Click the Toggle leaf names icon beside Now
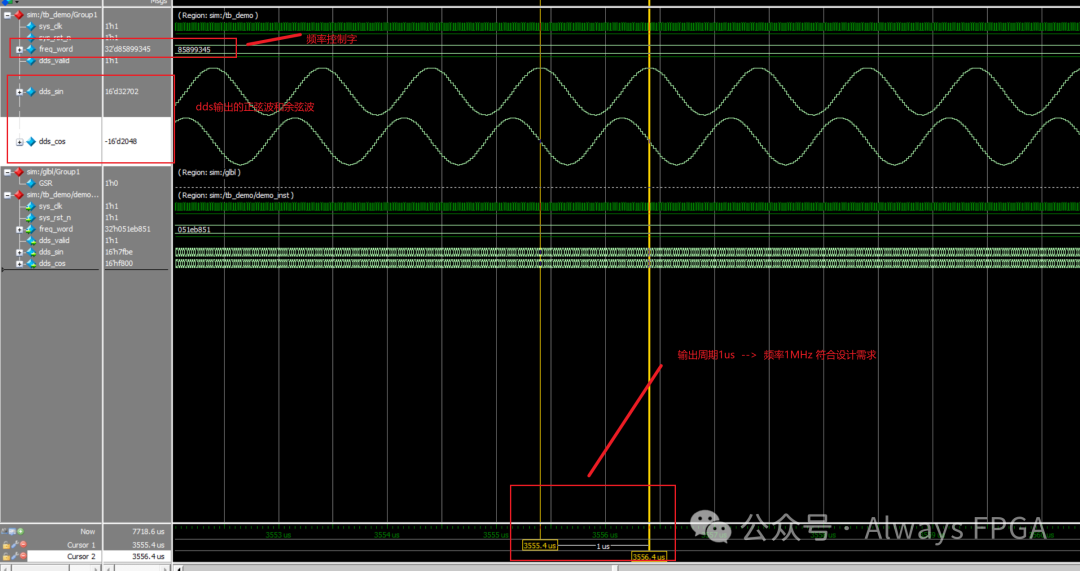 tap(4, 531)
